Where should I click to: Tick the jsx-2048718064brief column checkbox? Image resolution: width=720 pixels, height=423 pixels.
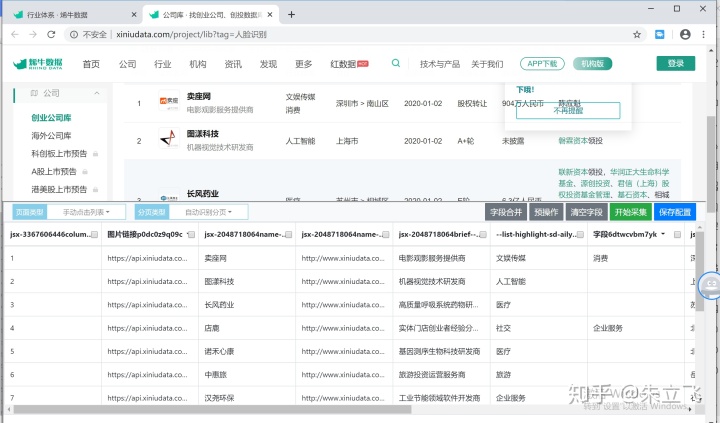[483, 235]
